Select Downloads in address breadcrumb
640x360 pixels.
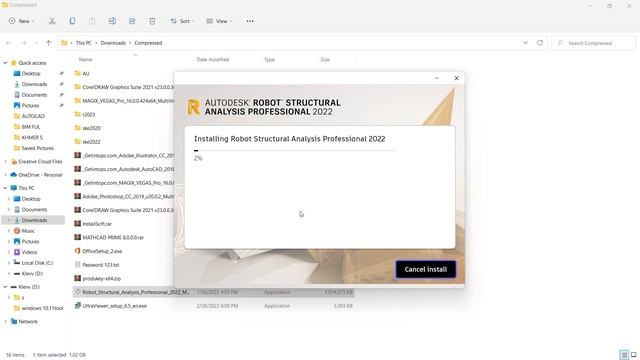click(113, 43)
